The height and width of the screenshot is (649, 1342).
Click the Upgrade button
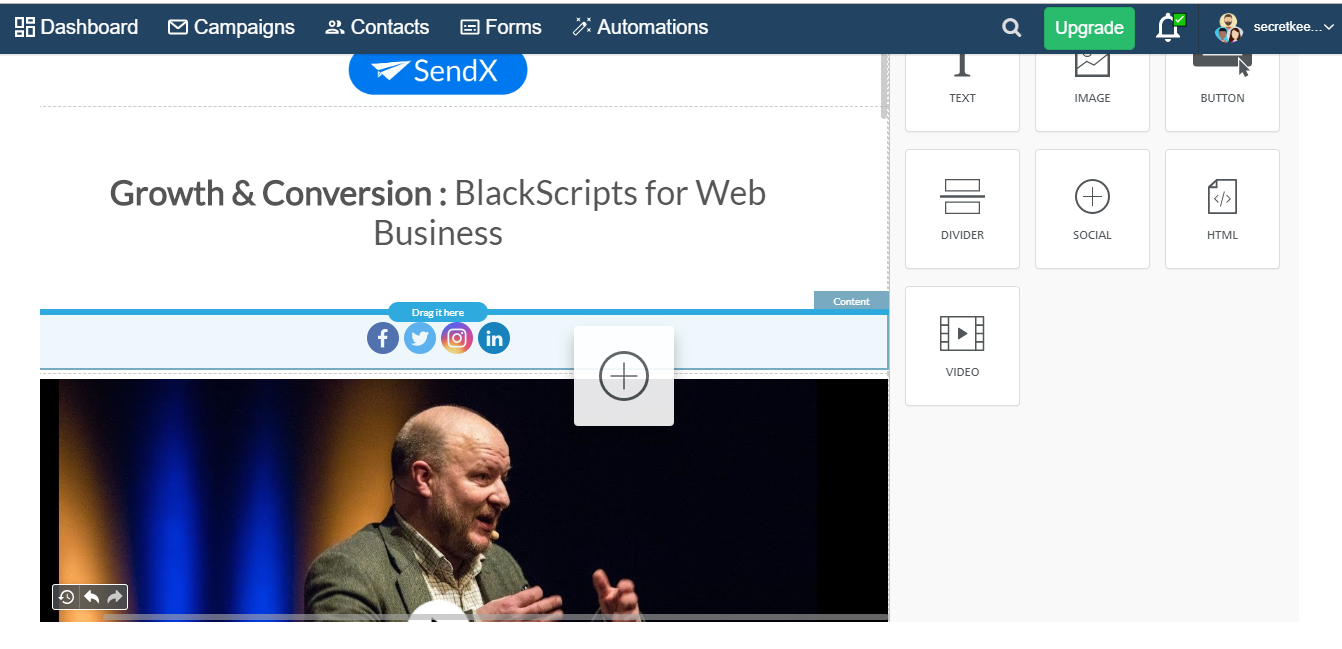(x=1088, y=27)
